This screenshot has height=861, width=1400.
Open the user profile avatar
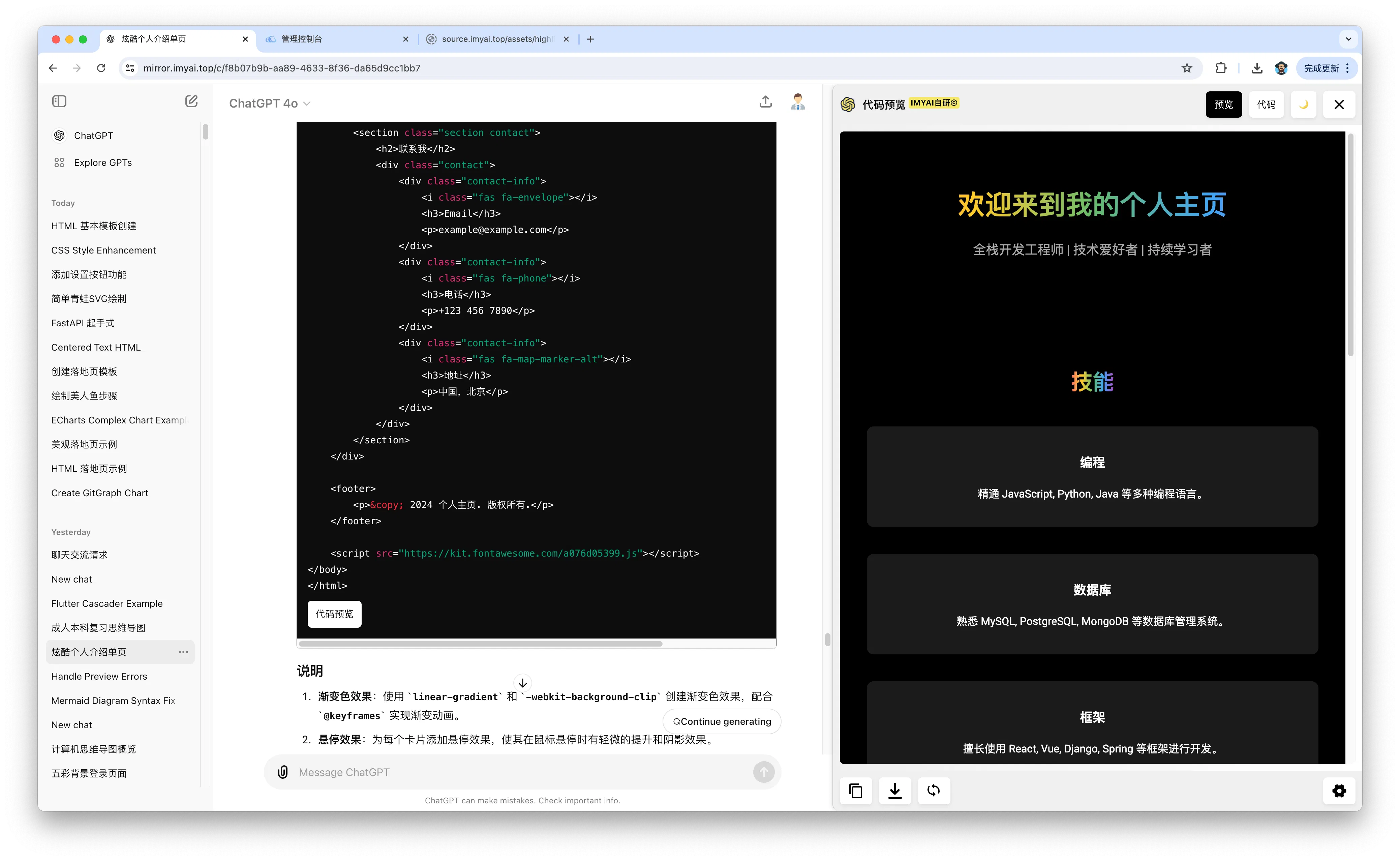798,102
